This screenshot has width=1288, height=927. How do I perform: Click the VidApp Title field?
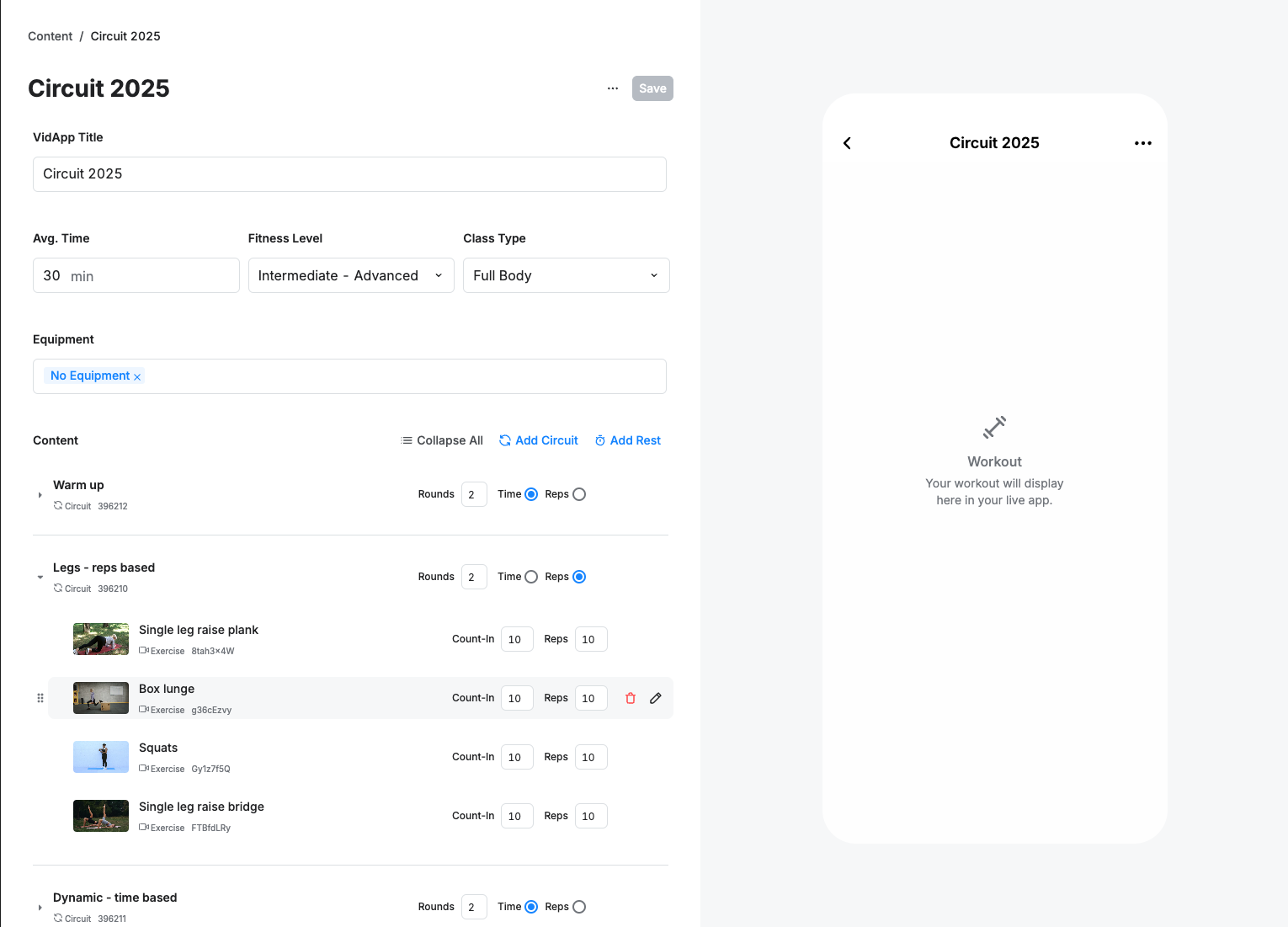click(x=349, y=174)
